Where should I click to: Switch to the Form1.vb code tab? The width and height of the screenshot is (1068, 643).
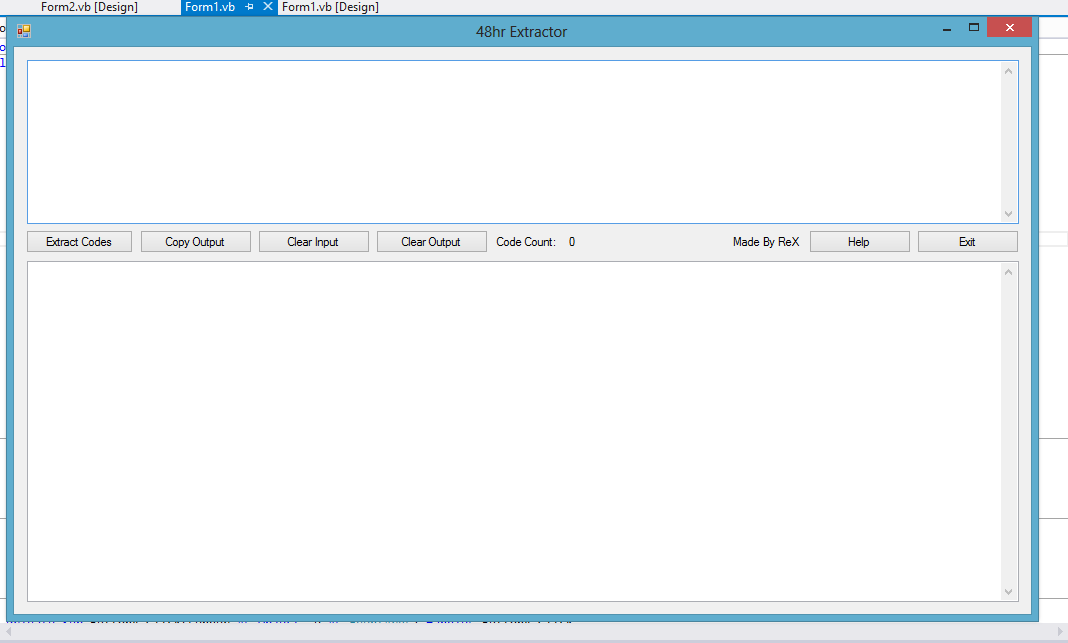click(x=210, y=7)
